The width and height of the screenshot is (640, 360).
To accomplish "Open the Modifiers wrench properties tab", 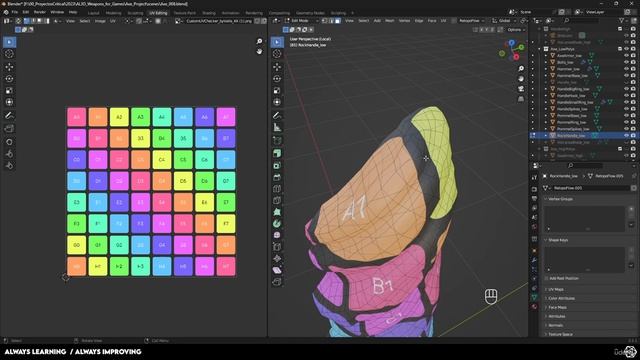I will tap(534, 260).
